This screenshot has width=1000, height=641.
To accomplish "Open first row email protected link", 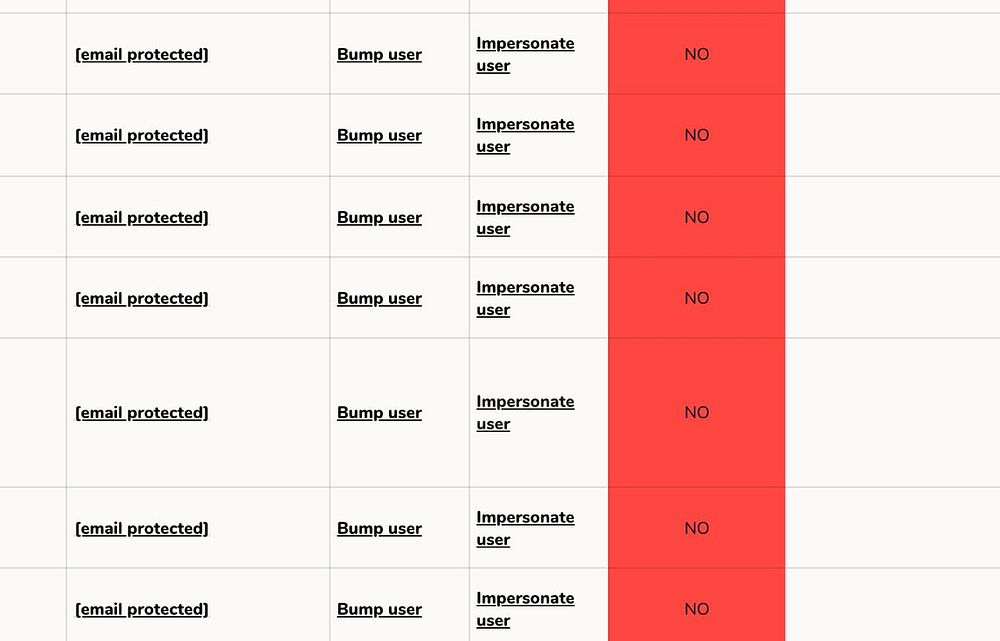I will point(142,55).
